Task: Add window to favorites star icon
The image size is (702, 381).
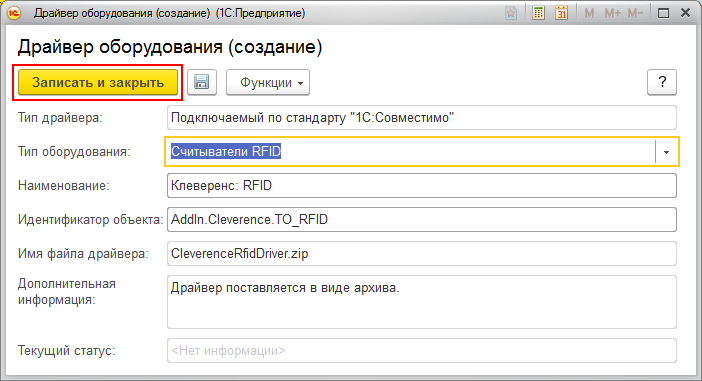Action: pos(511,13)
